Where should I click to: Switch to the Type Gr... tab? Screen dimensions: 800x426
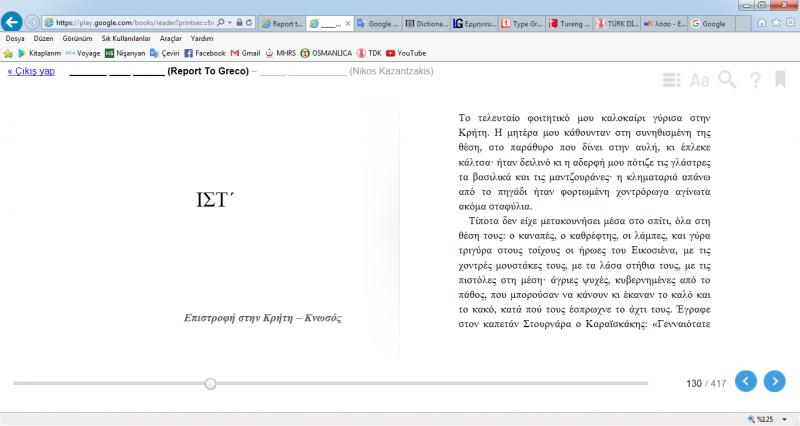point(522,23)
